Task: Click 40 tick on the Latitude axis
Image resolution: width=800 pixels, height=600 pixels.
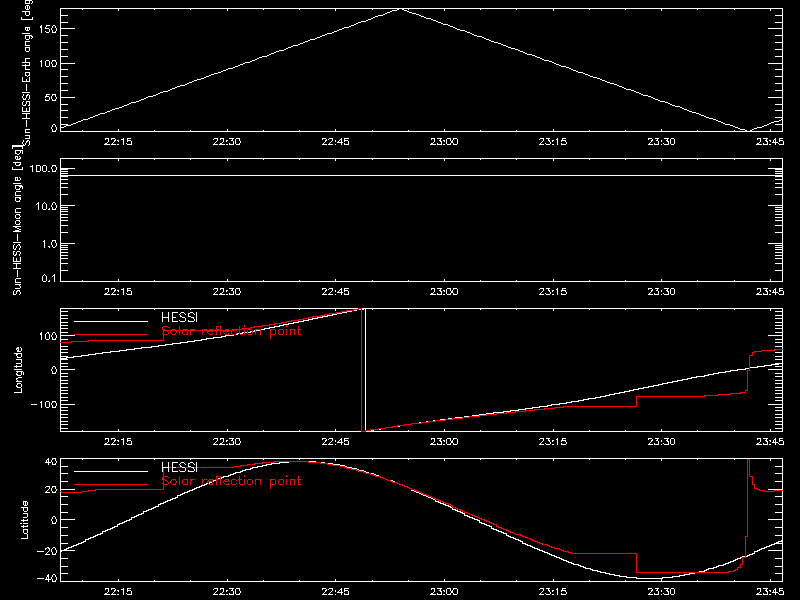Action: (x=51, y=462)
